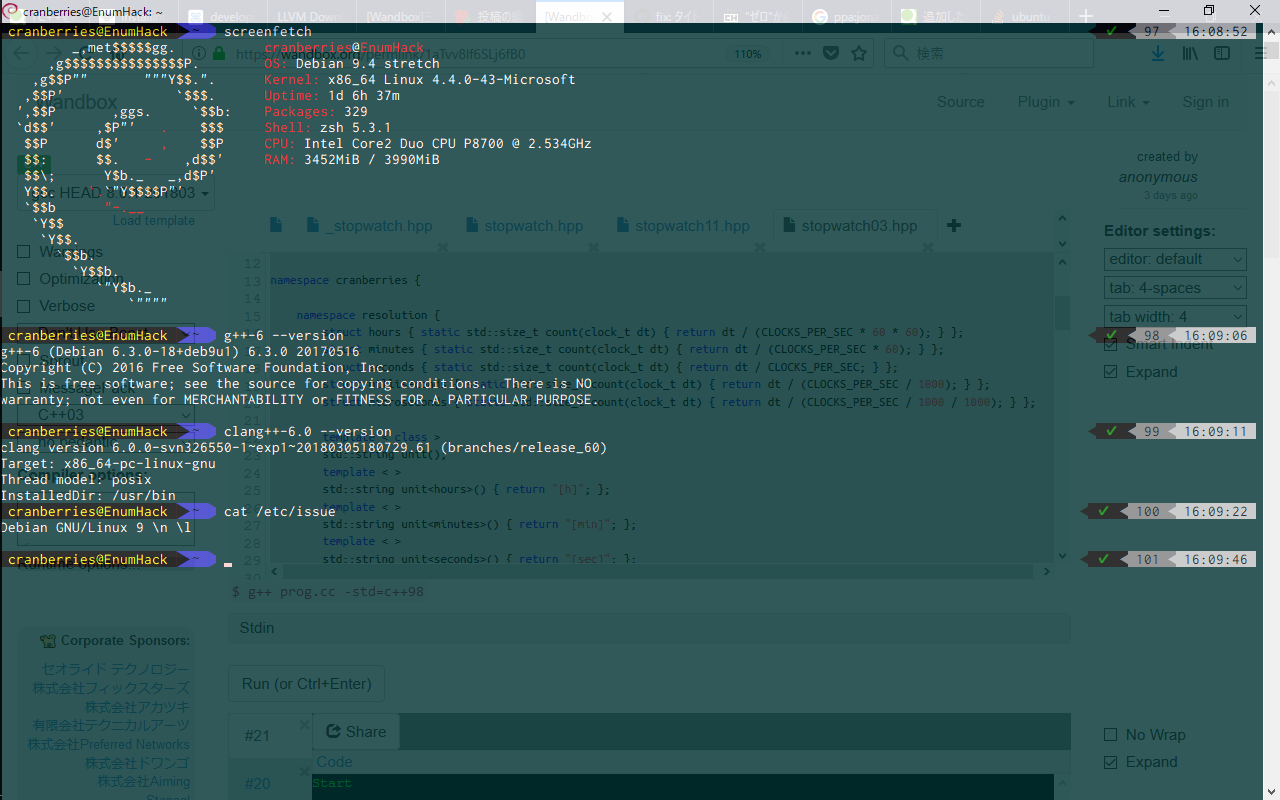Open the Pocket save icon
The width and height of the screenshot is (1280, 800).
(x=829, y=53)
